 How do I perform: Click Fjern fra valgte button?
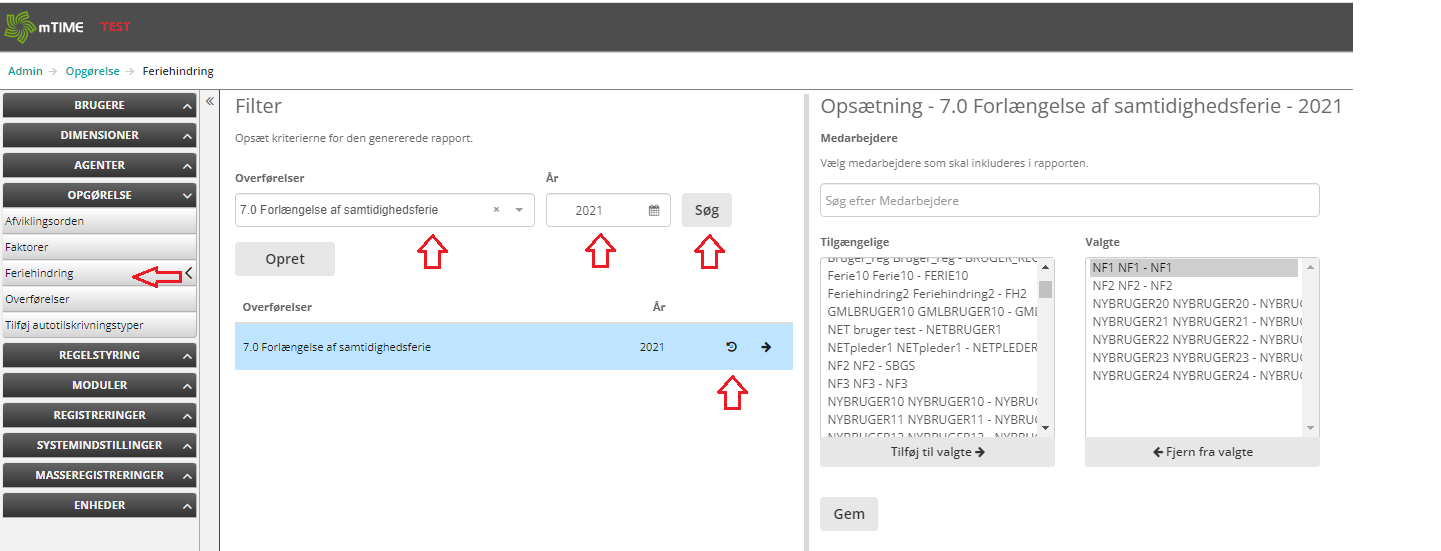pyautogui.click(x=1202, y=452)
